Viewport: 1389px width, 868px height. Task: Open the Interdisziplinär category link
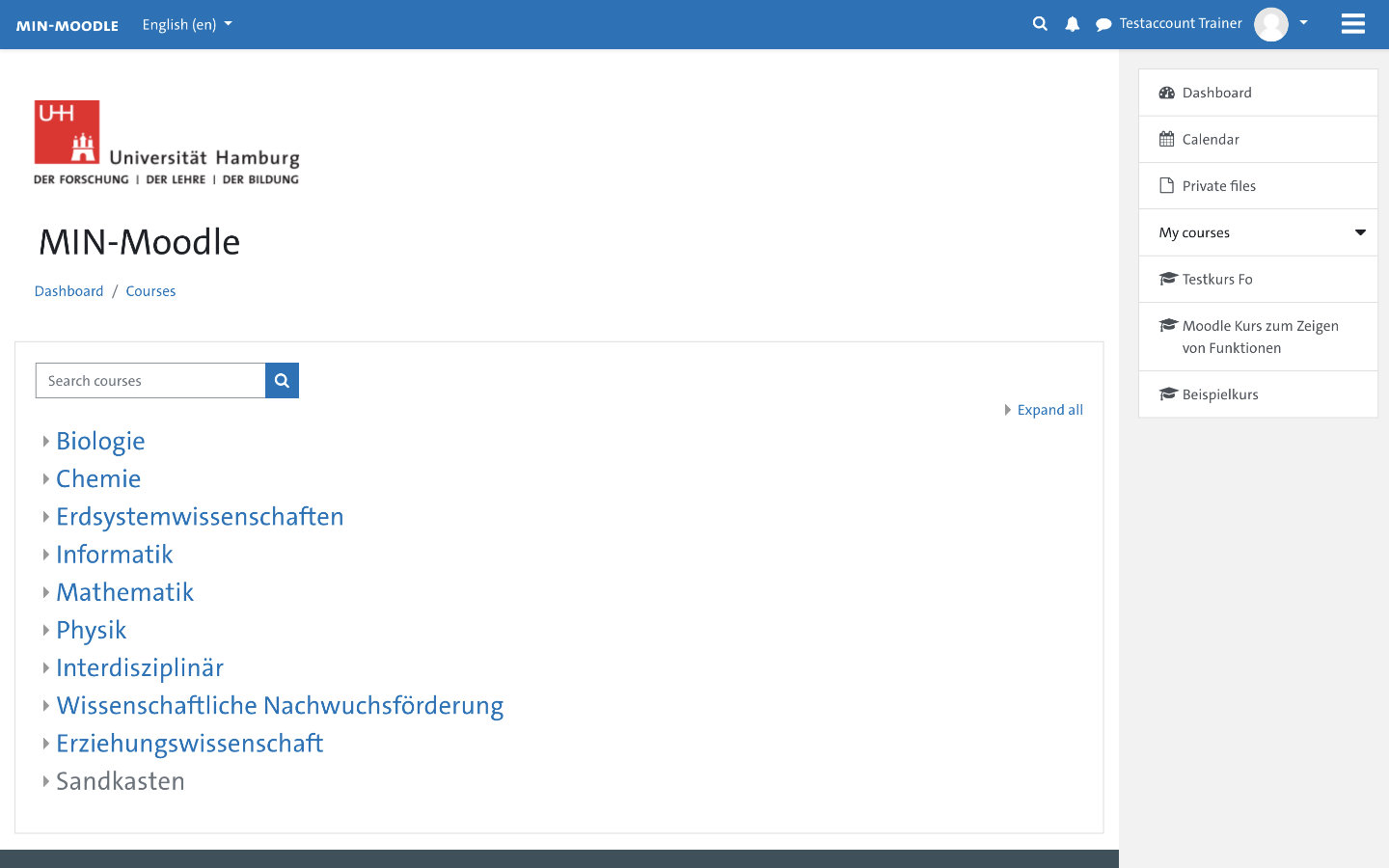[x=140, y=667]
